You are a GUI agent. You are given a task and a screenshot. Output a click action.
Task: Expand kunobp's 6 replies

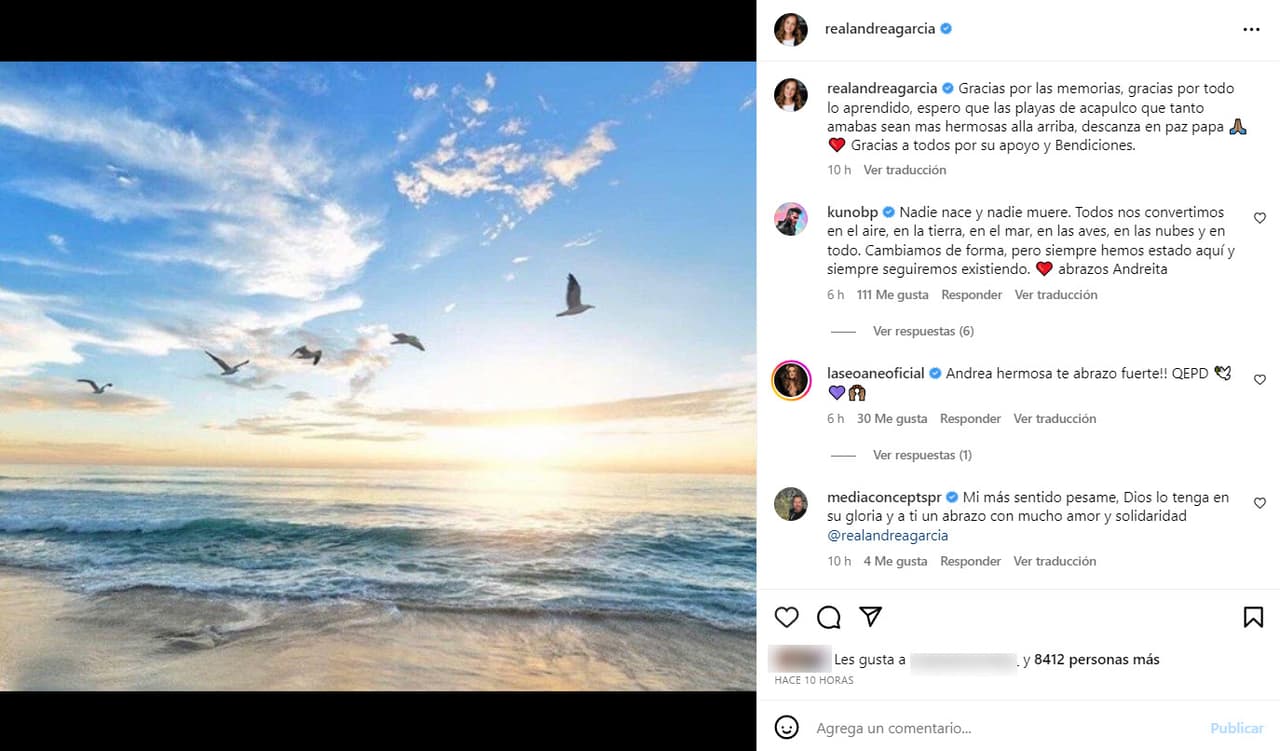(922, 331)
